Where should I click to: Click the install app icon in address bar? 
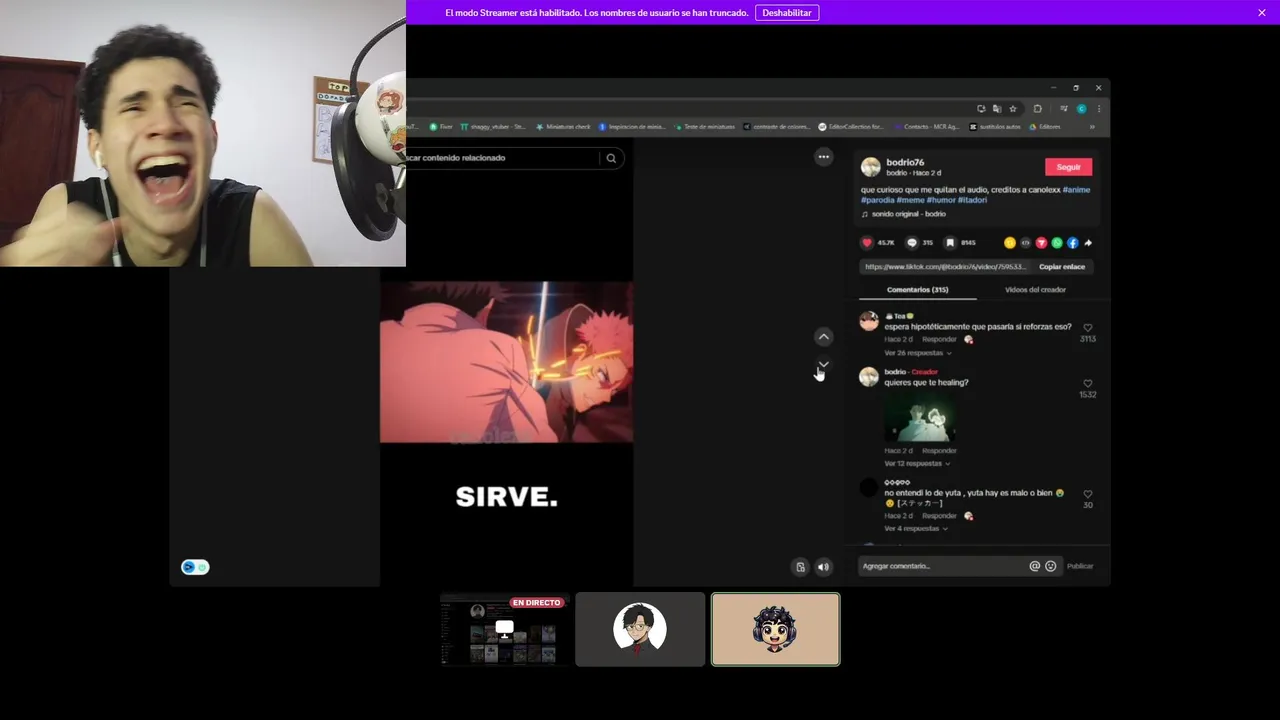[981, 109]
